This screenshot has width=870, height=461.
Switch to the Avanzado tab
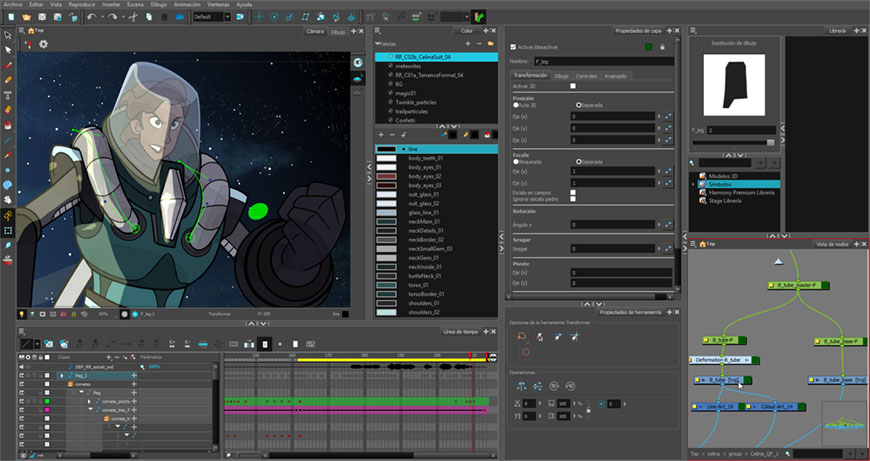615,76
